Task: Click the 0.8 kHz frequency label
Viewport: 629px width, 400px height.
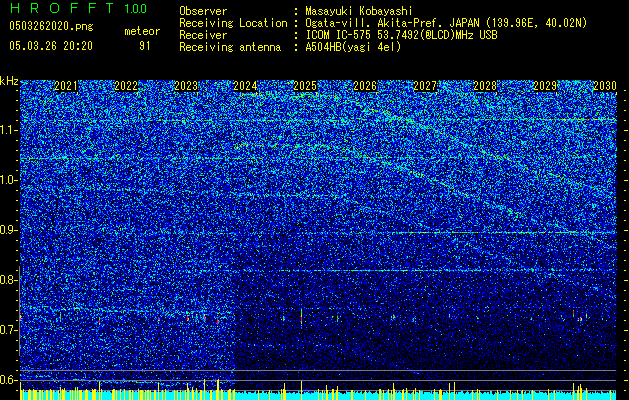Action: 8,280
